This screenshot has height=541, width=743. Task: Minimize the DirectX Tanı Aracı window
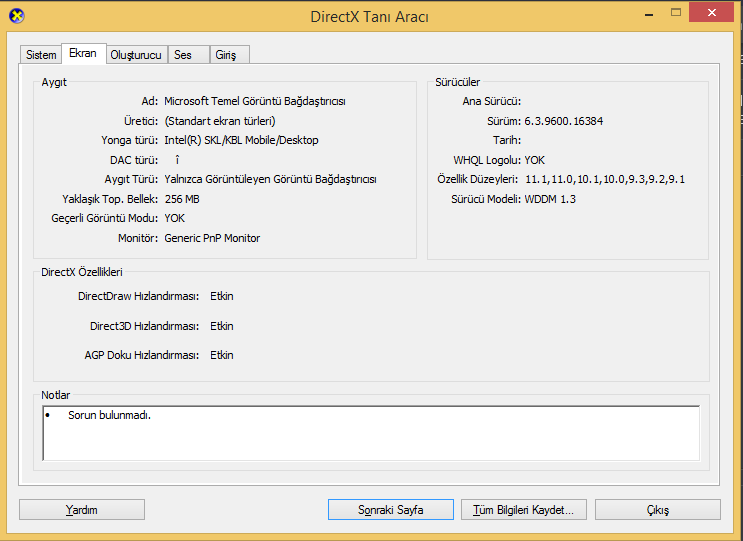pyautogui.click(x=649, y=14)
